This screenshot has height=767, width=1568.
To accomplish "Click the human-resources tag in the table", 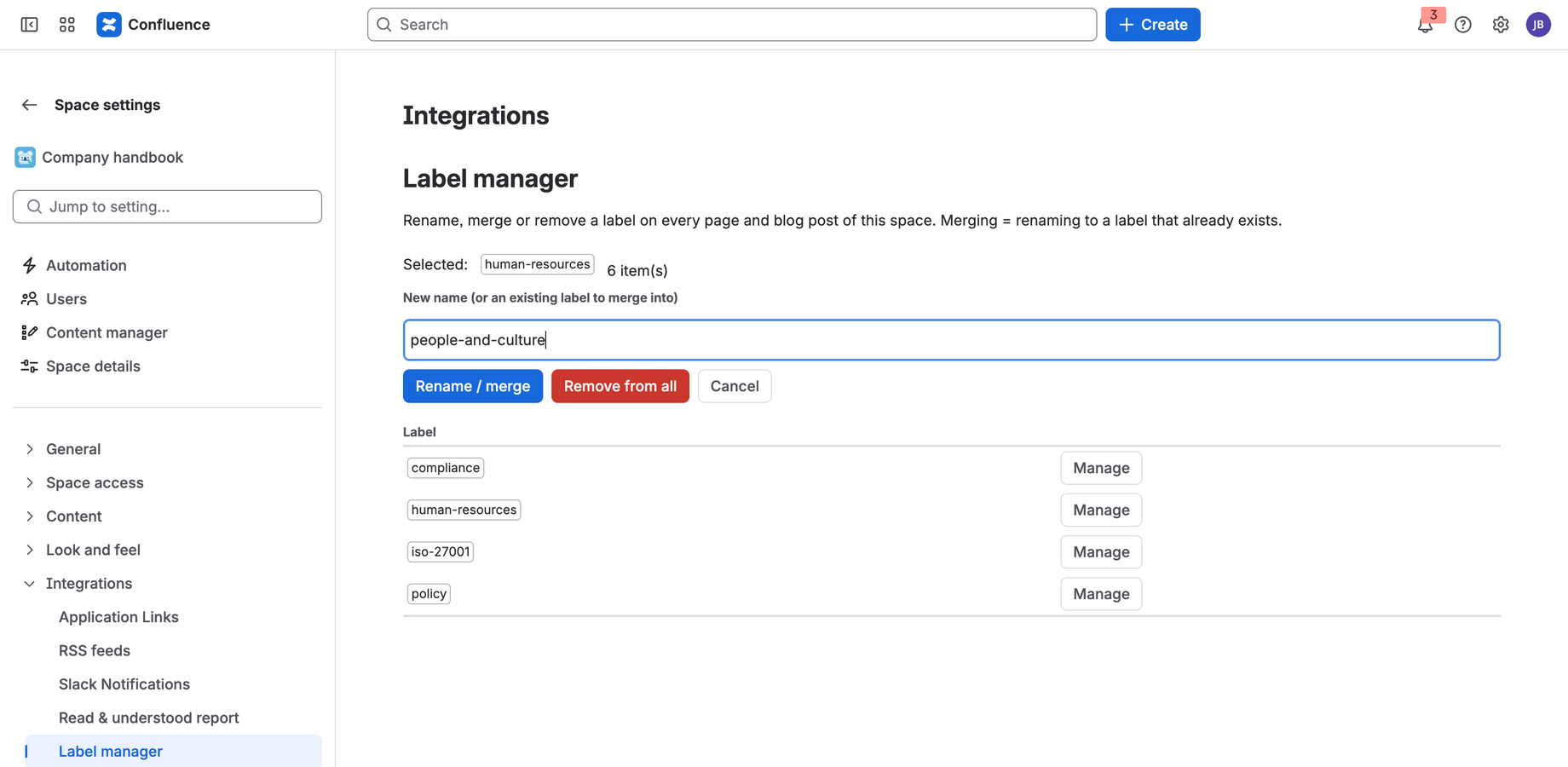I will click(464, 510).
